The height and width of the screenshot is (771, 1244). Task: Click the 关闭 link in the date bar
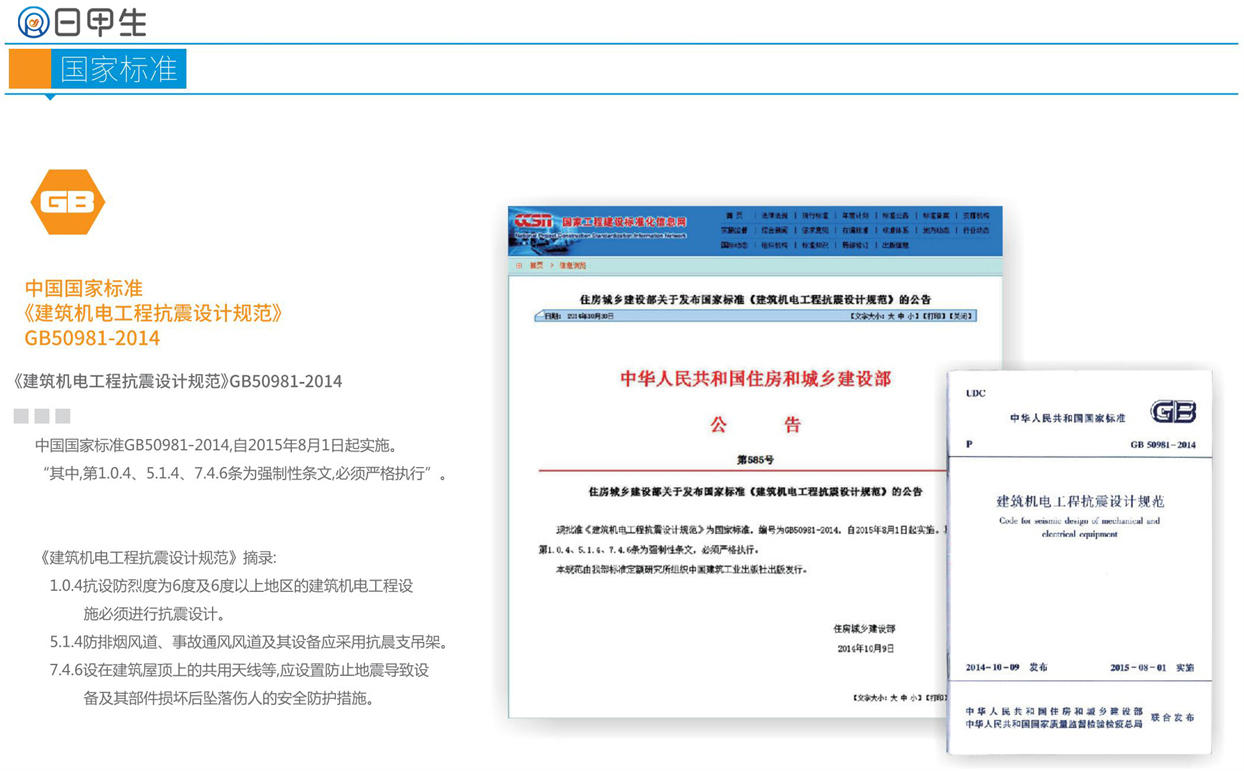(x=962, y=316)
